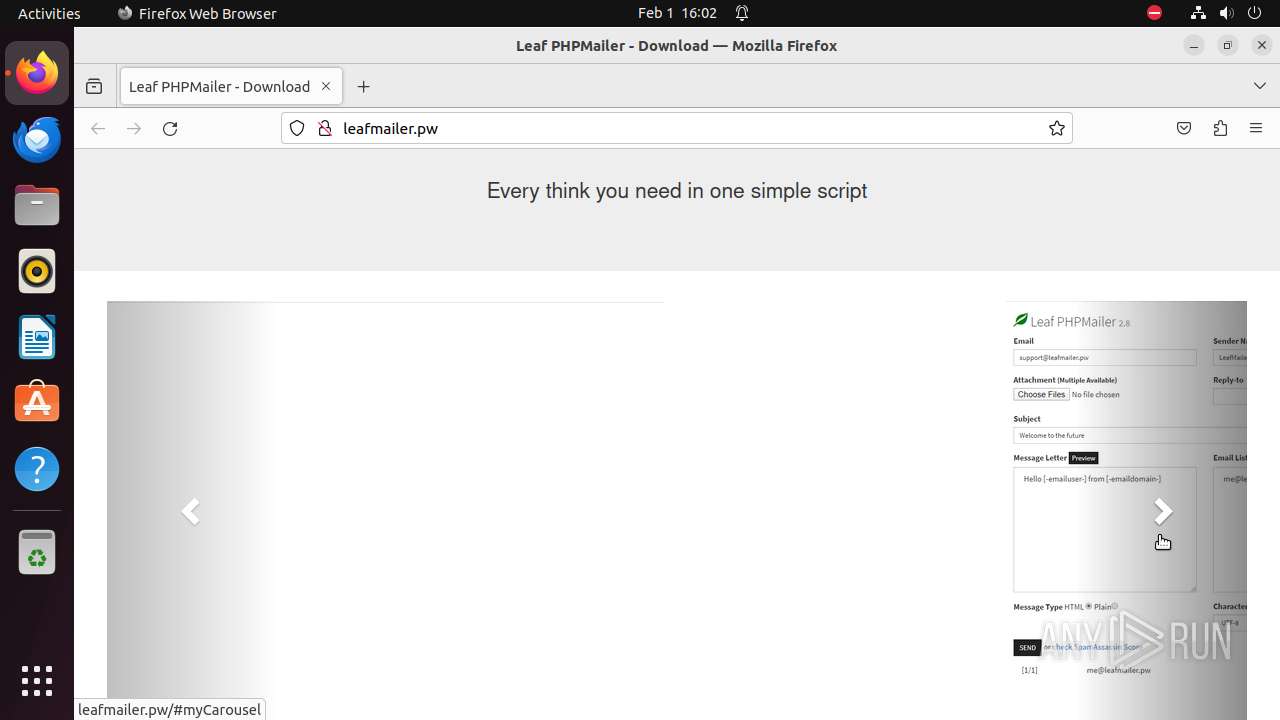Viewport: 1280px width, 720px height.
Task: Show previous carousel slide
Action: (191, 511)
